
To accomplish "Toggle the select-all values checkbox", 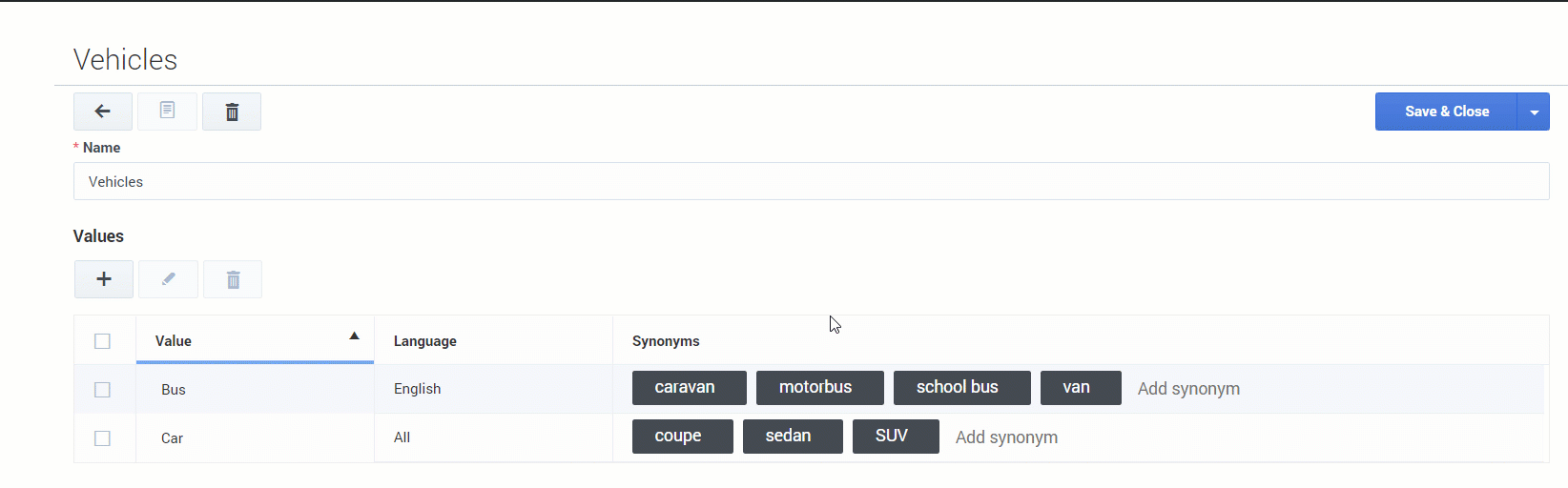I will (x=103, y=341).
